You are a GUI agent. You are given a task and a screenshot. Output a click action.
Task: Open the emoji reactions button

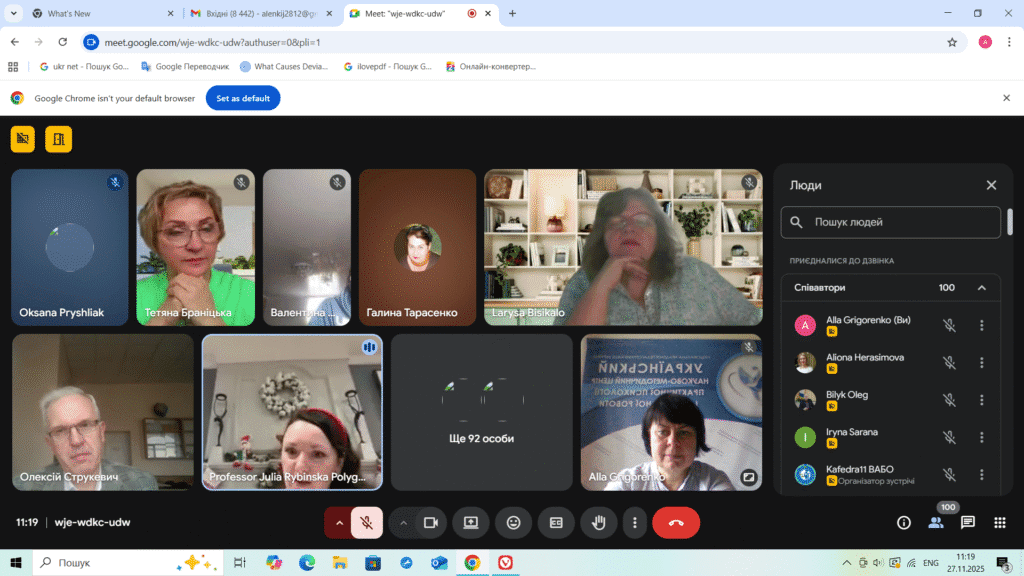click(x=513, y=522)
